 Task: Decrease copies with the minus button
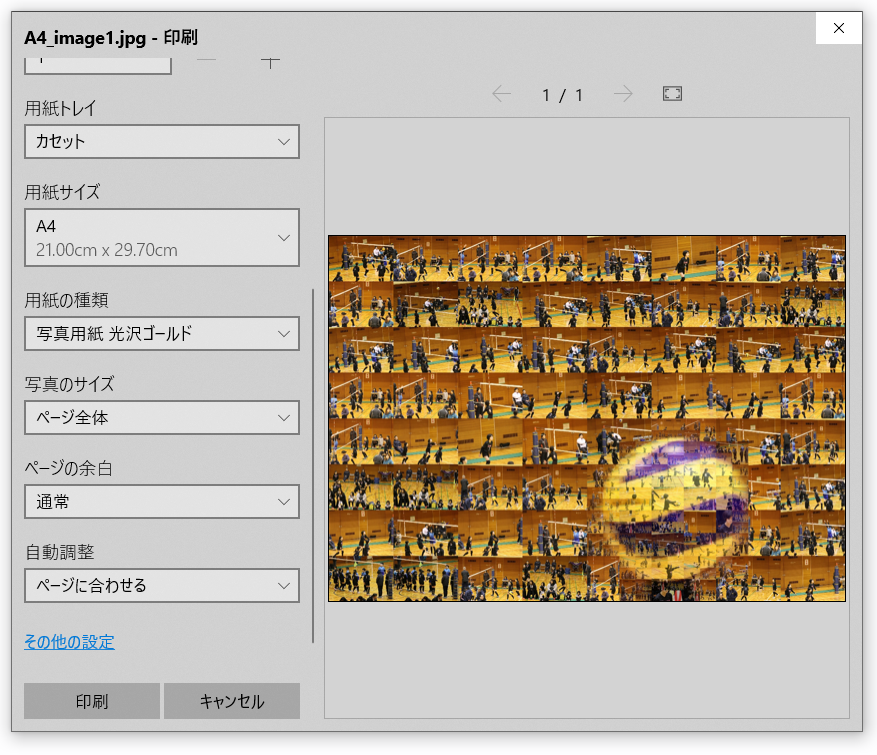(x=206, y=60)
